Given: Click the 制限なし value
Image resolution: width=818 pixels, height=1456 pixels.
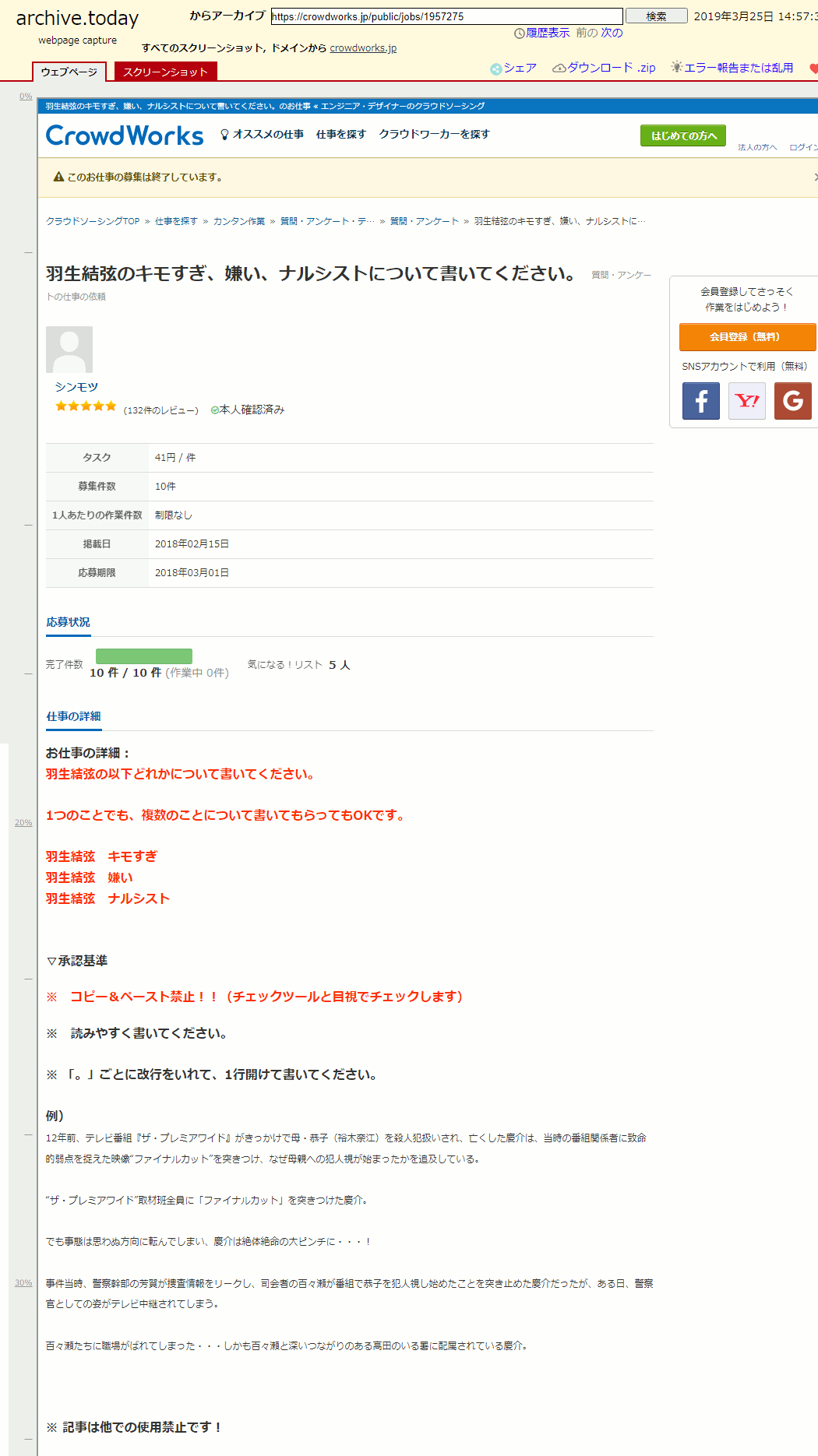Looking at the screenshot, I should coord(173,515).
